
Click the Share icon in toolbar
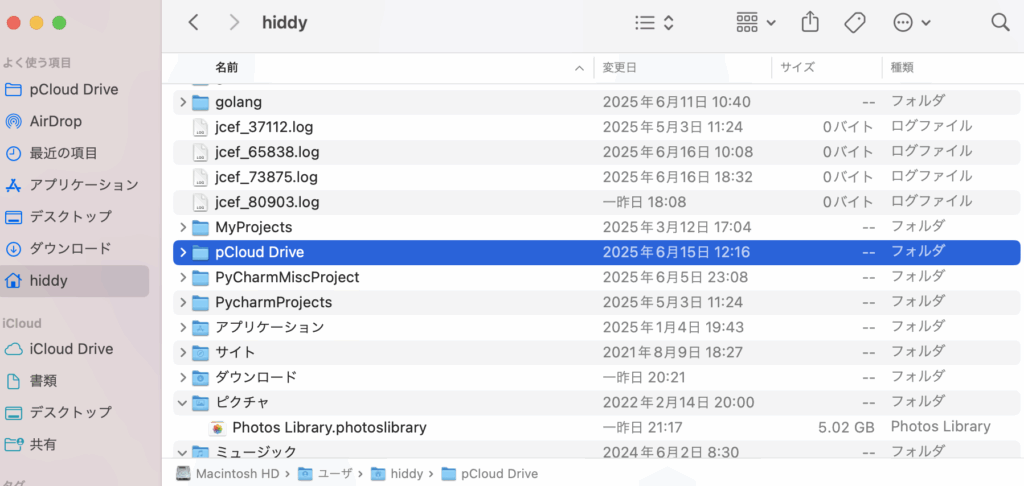click(810, 22)
